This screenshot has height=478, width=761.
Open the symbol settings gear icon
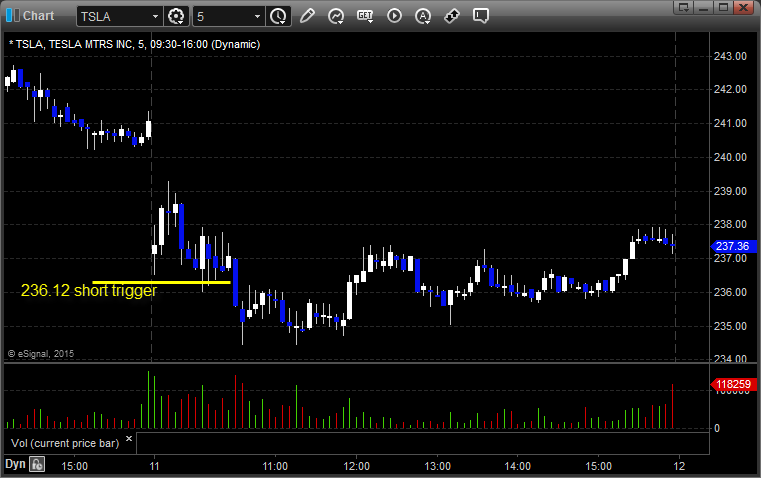pyautogui.click(x=176, y=16)
